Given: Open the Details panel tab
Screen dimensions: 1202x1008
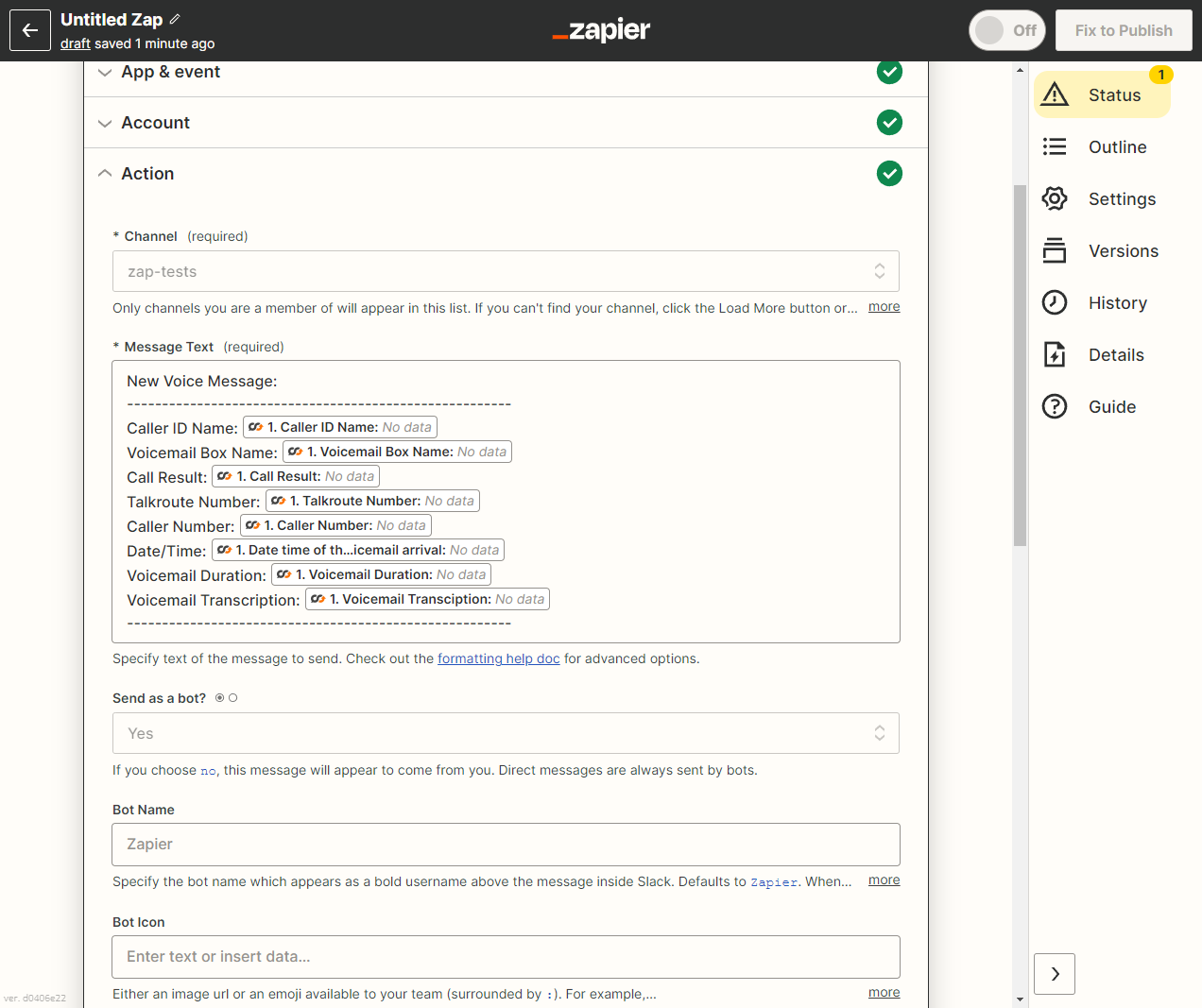Looking at the screenshot, I should click(x=1102, y=354).
